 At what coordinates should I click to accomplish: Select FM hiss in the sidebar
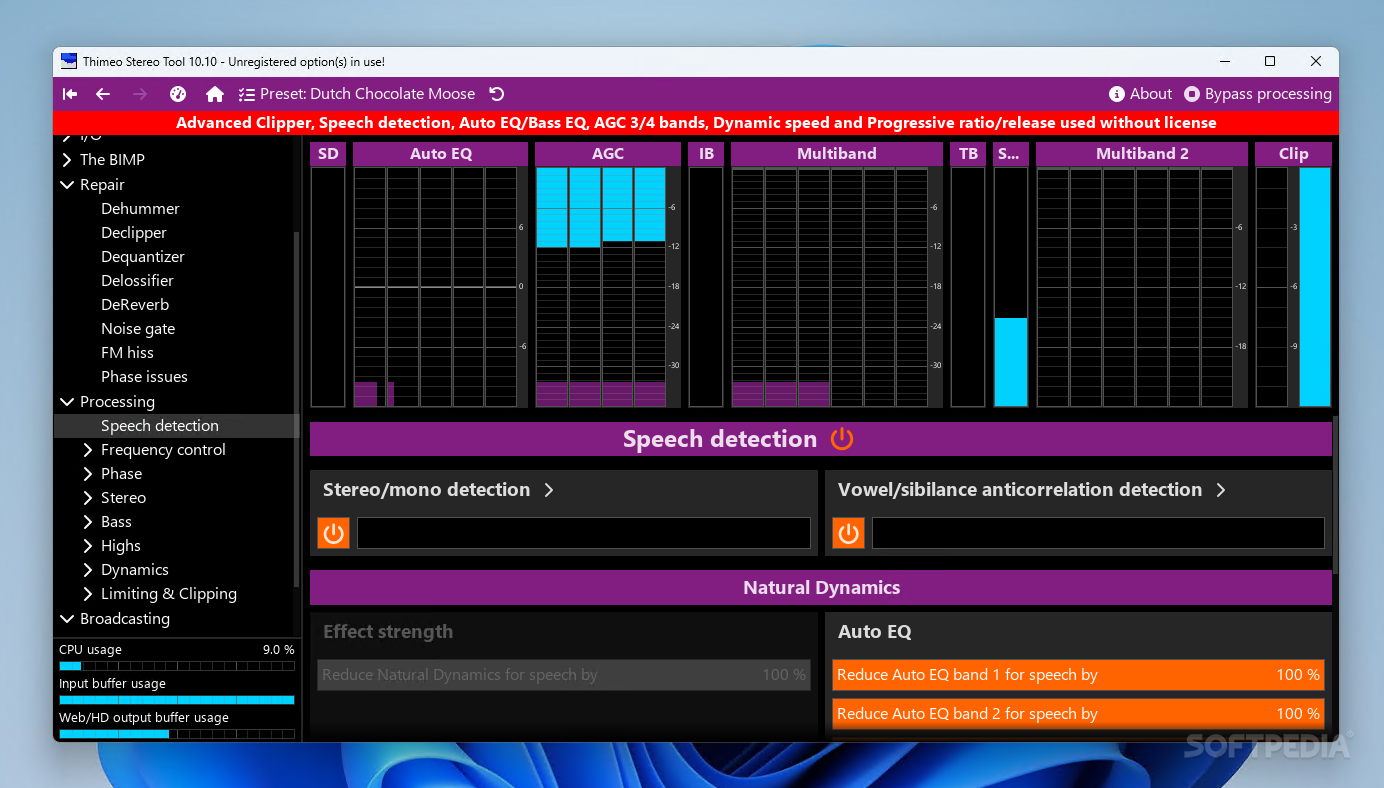pyautogui.click(x=127, y=353)
